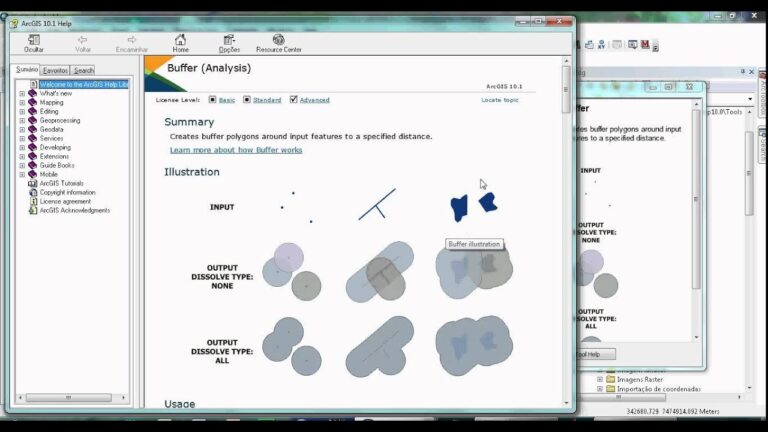Click the ArcGIS Tutorials open-book icon

coord(33,183)
